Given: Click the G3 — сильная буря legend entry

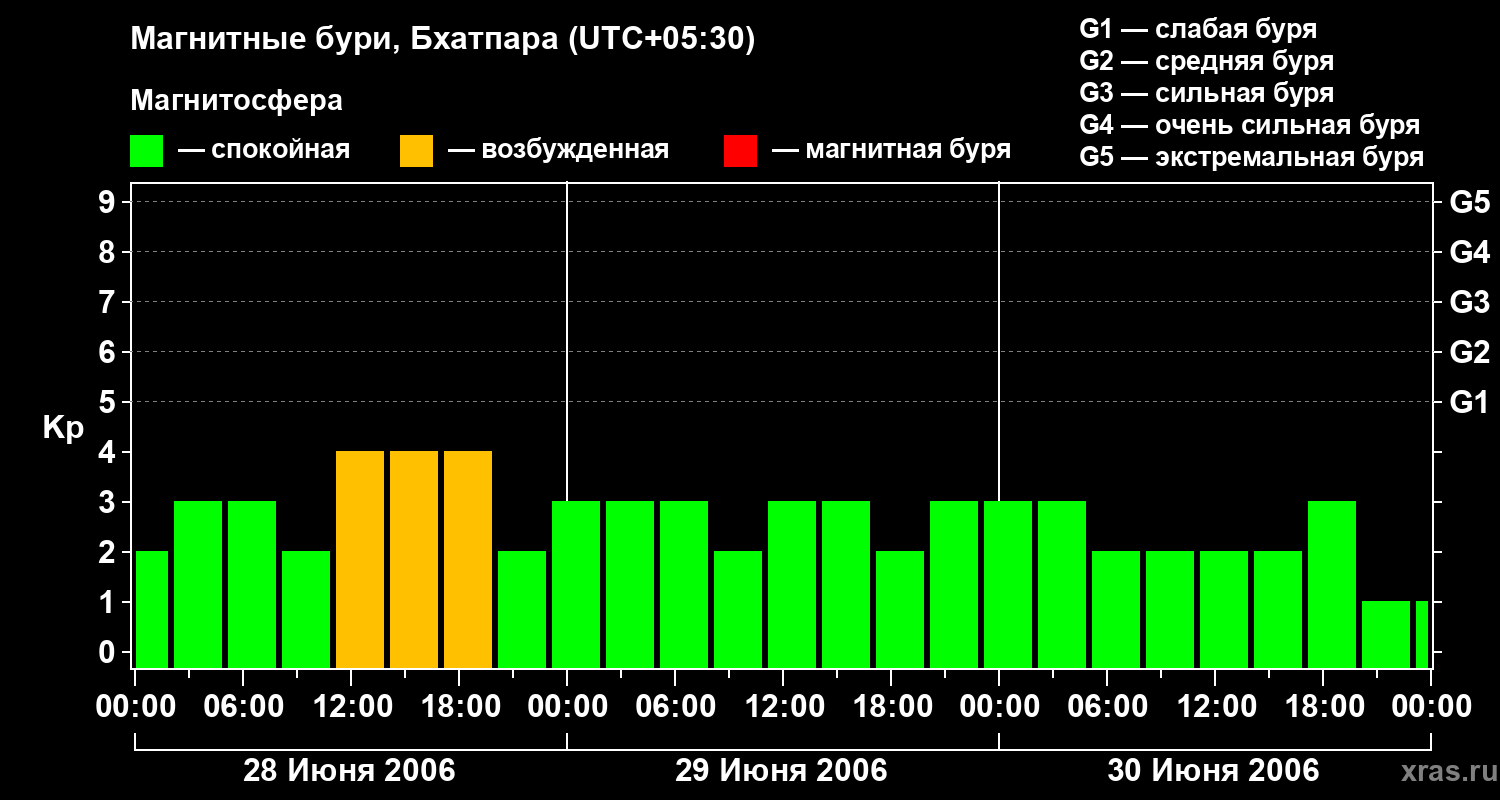Looking at the screenshot, I should (x=1207, y=93).
